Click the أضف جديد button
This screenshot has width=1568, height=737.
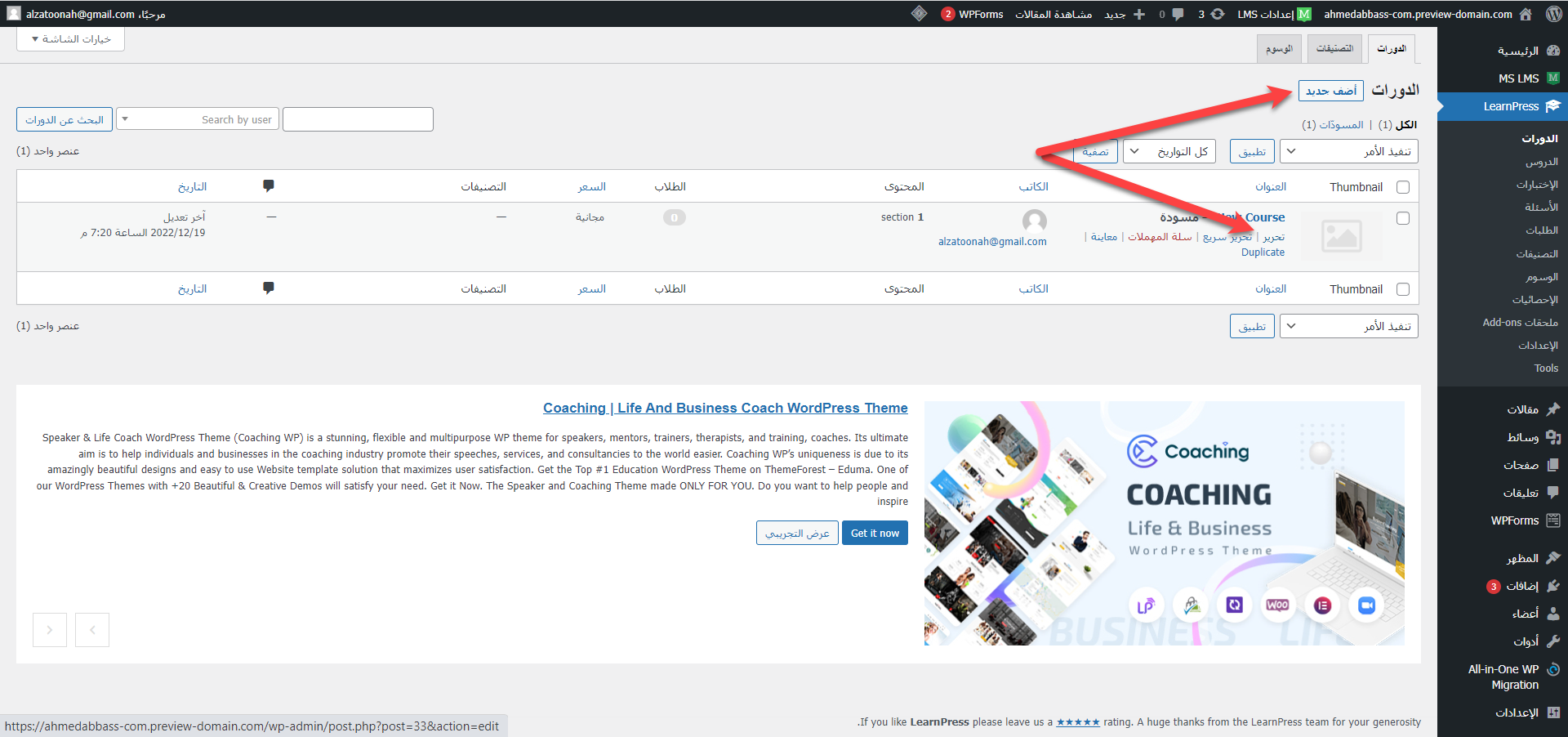(1331, 91)
